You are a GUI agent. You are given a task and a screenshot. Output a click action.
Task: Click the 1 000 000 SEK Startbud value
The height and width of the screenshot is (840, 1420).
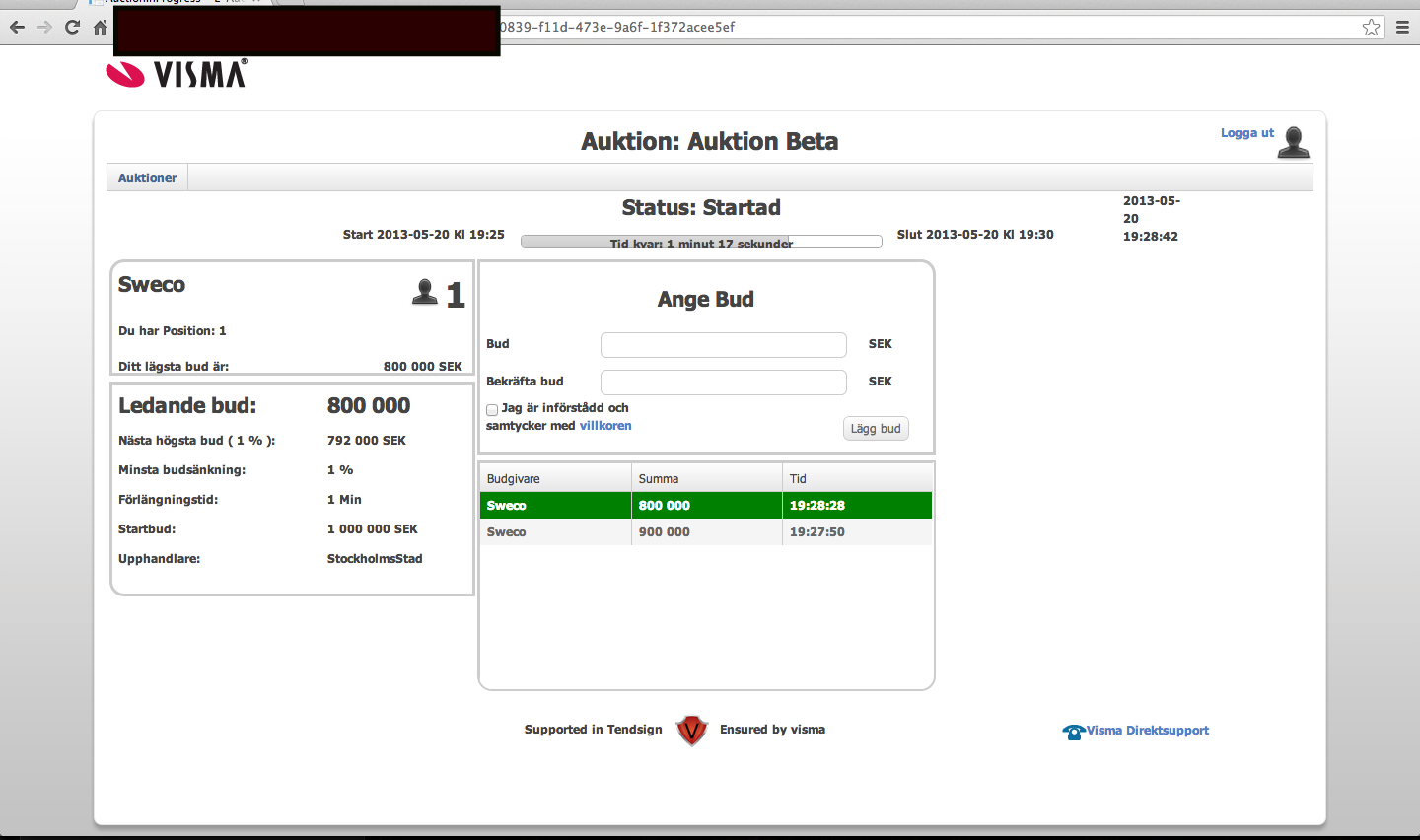[373, 529]
